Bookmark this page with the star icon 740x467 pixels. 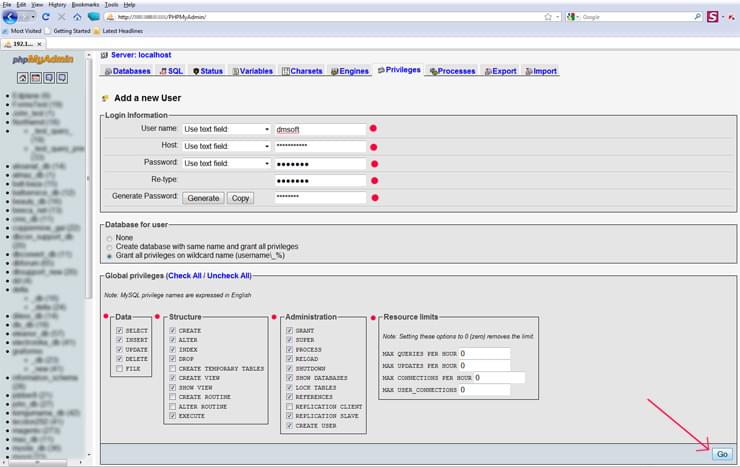coord(548,17)
